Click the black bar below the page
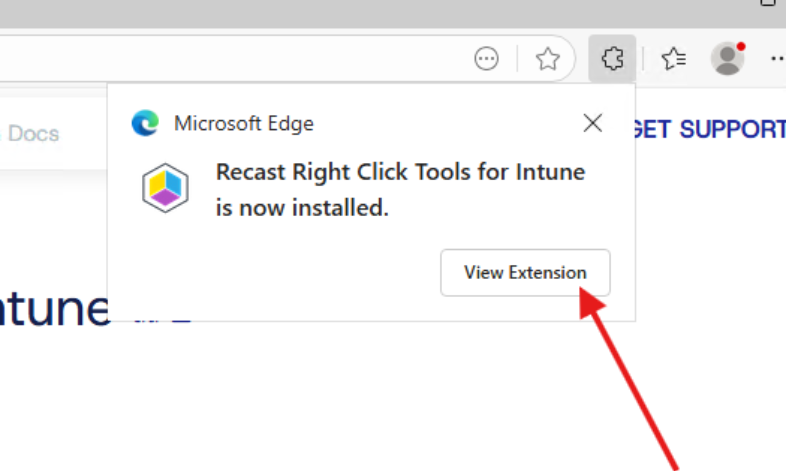The image size is (786, 471). pyautogui.click(x=300, y=440)
